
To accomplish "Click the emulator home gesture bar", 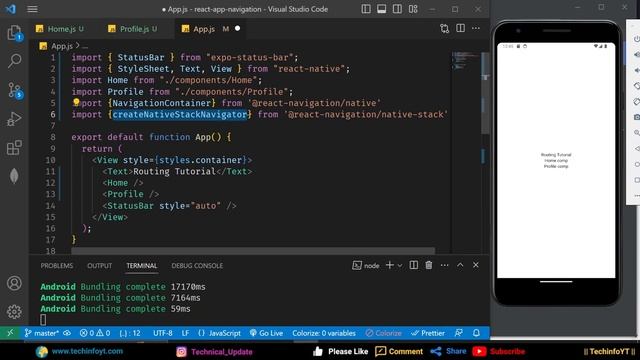I will pyautogui.click(x=556, y=281).
